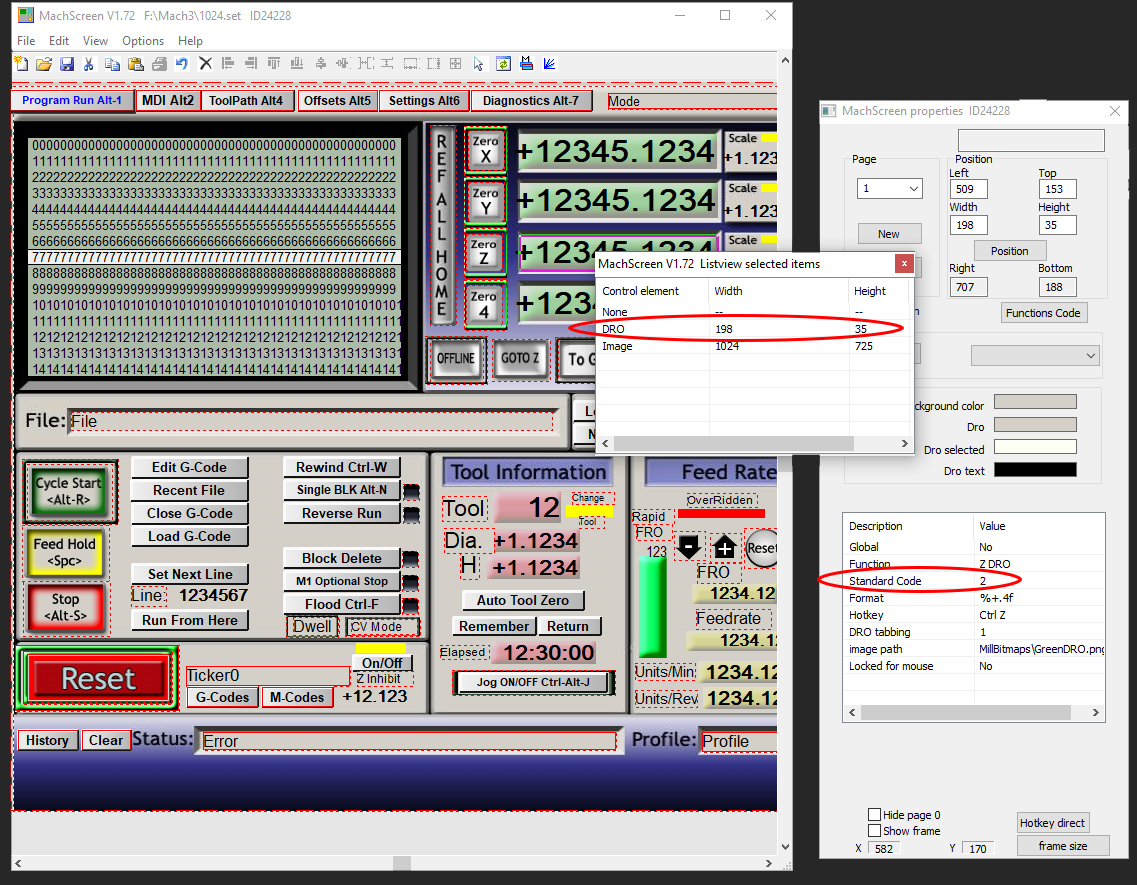Toggle the M1 Optional Stop indicator LED
The width and height of the screenshot is (1137, 885).
pos(410,582)
